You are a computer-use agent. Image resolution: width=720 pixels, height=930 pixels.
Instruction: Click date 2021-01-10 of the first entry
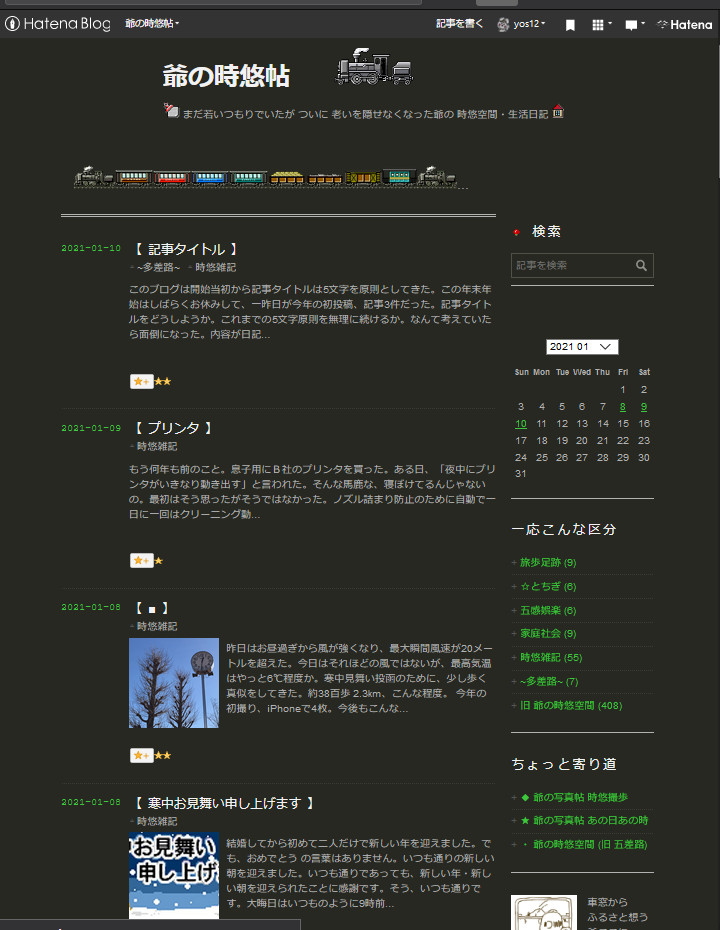point(91,249)
